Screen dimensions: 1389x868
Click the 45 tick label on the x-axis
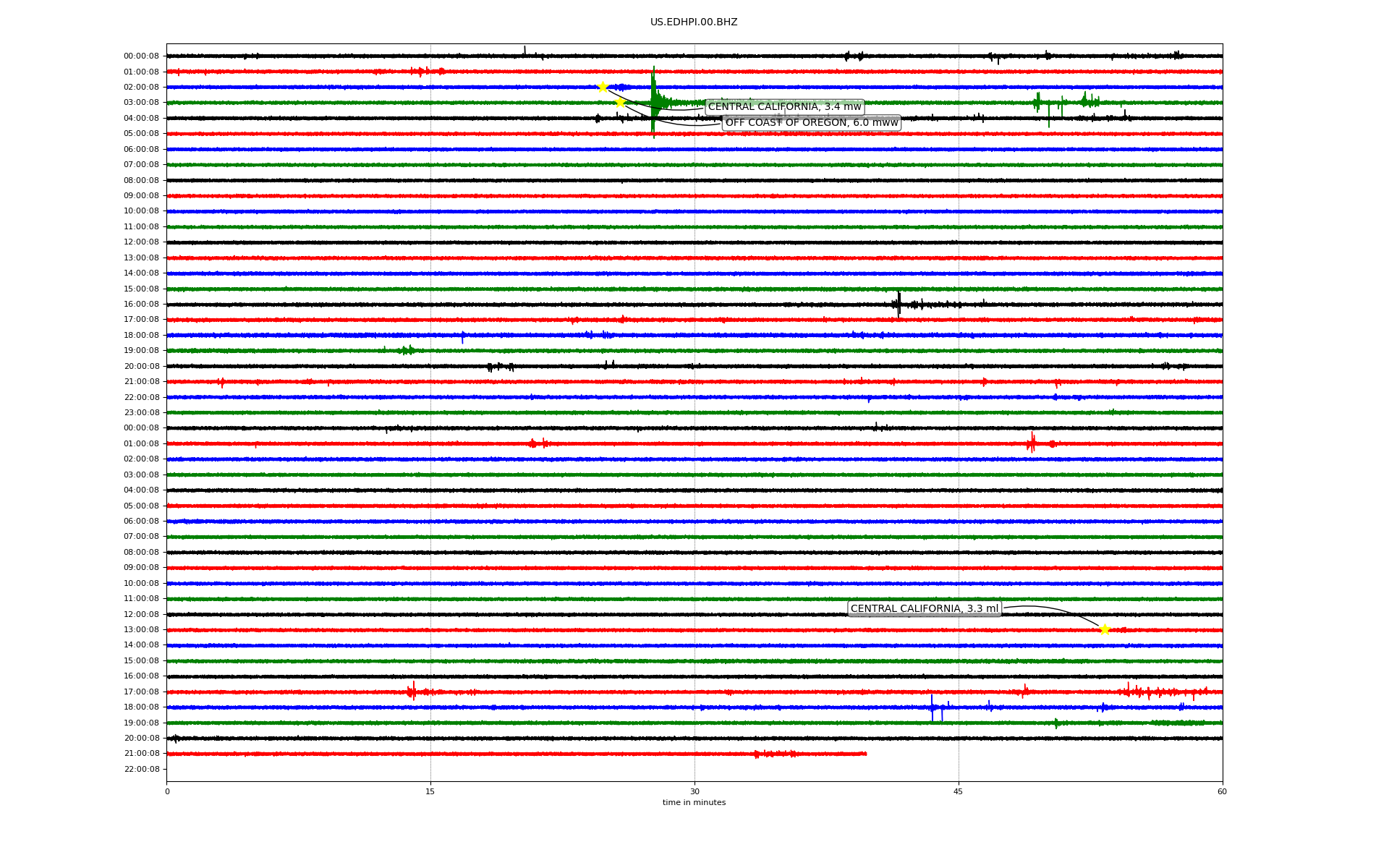(x=959, y=791)
